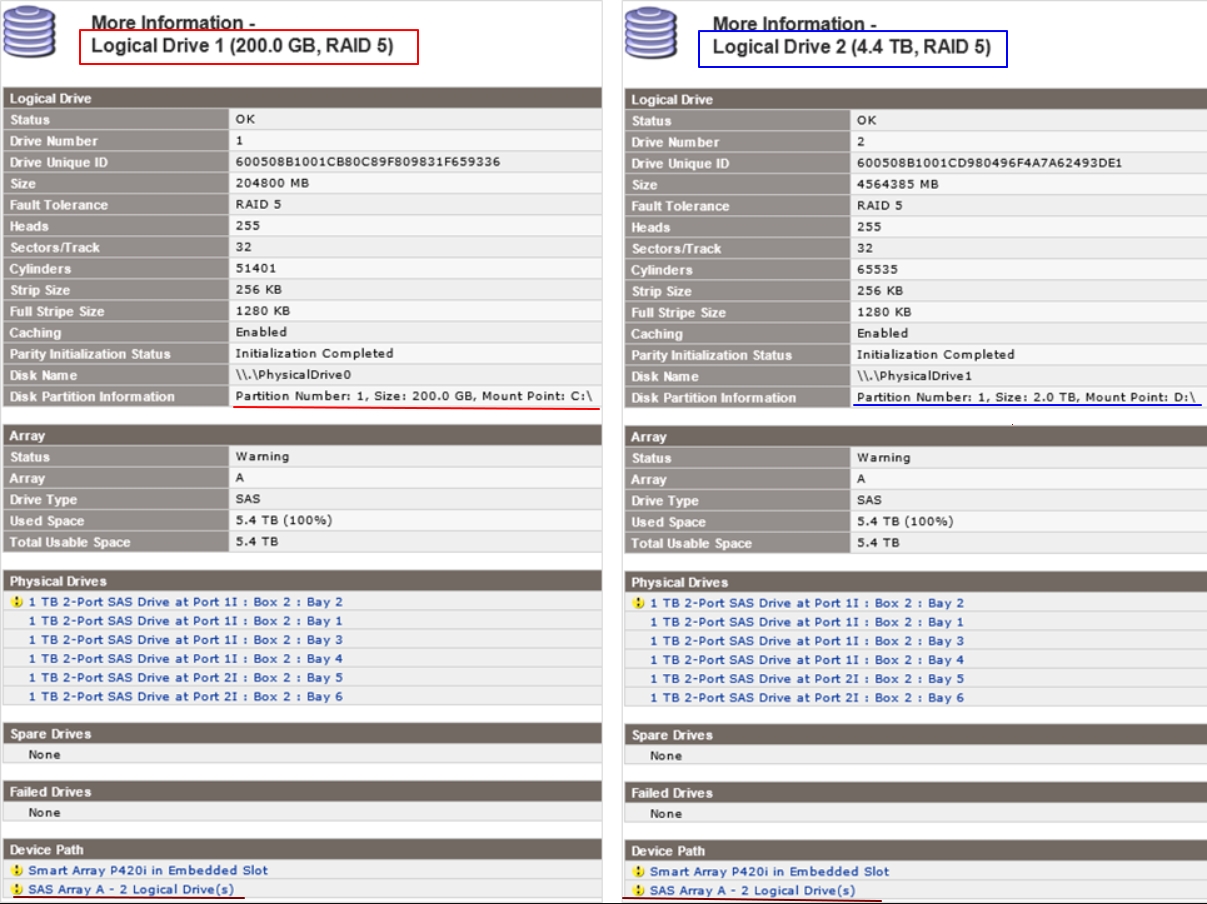Open the Bay 2 SAS drive link under Logical Drive 2
The image size is (1207, 904).
pyautogui.click(x=807, y=603)
